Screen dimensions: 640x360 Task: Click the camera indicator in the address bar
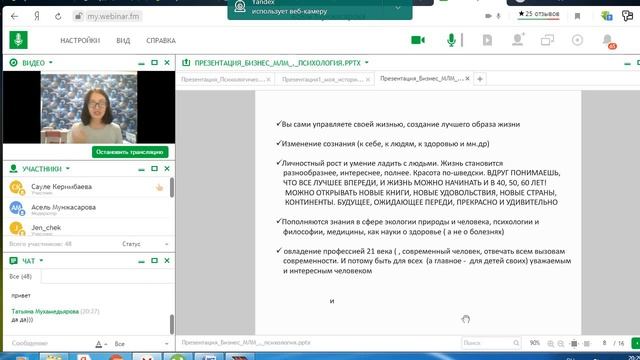tap(488, 16)
